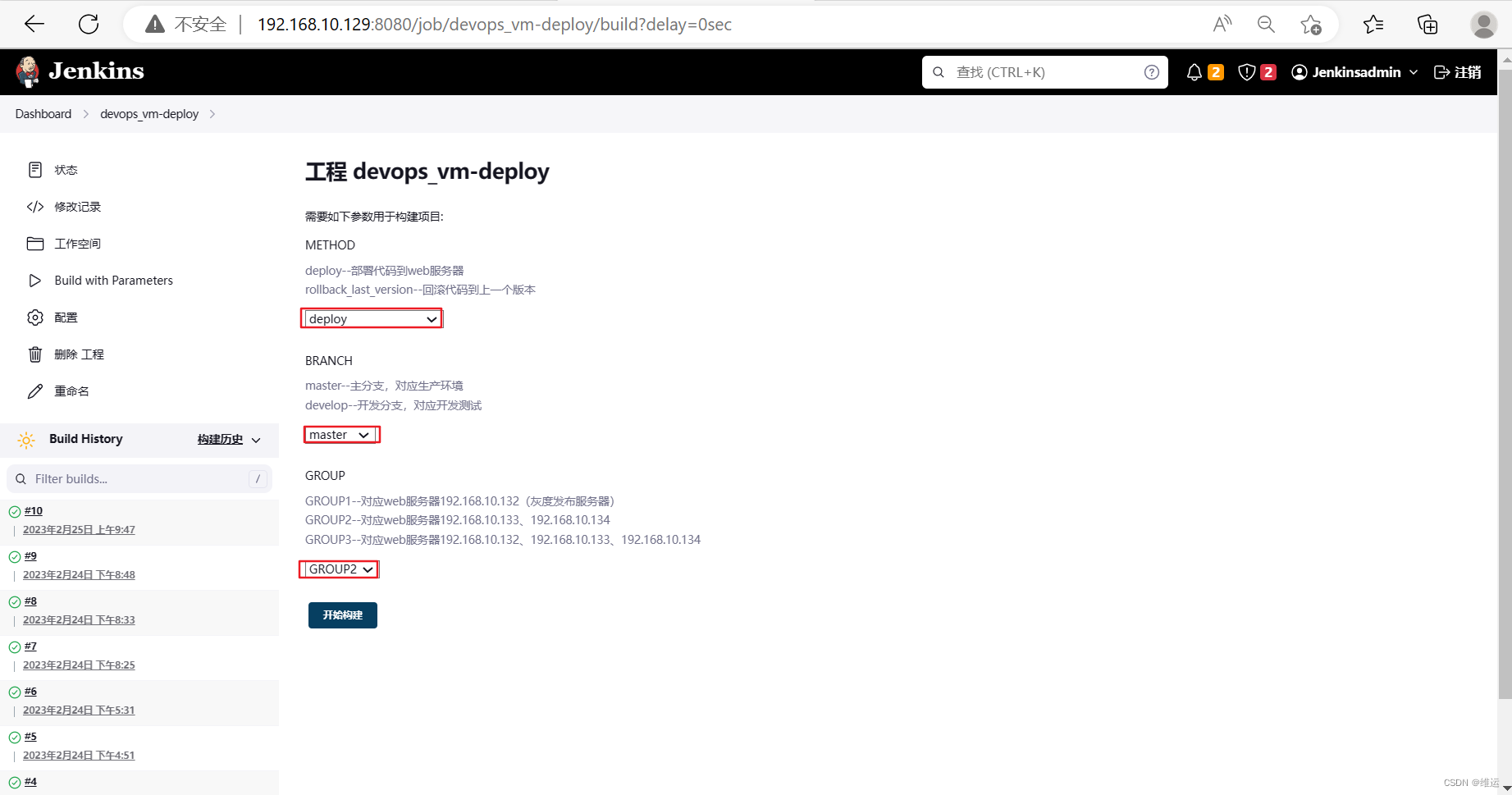Open the Jenkinsadmin user profile

[x=1346, y=72]
